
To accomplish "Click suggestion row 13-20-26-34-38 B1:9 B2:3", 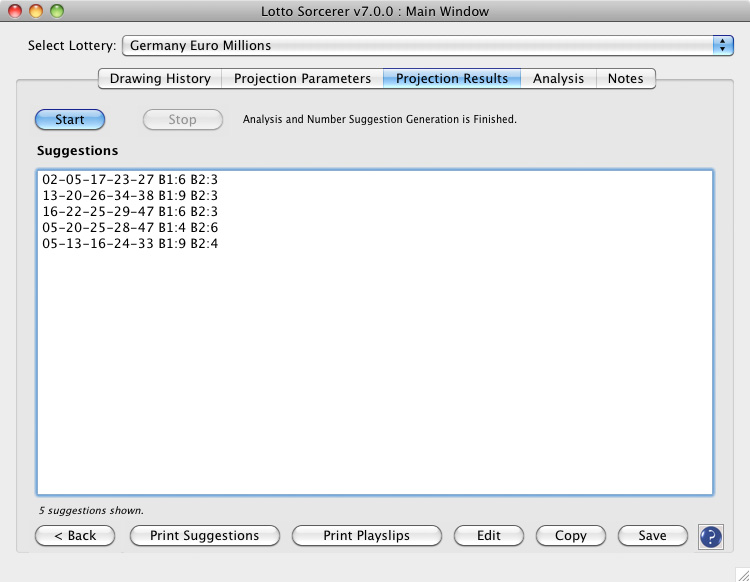I will [130, 196].
